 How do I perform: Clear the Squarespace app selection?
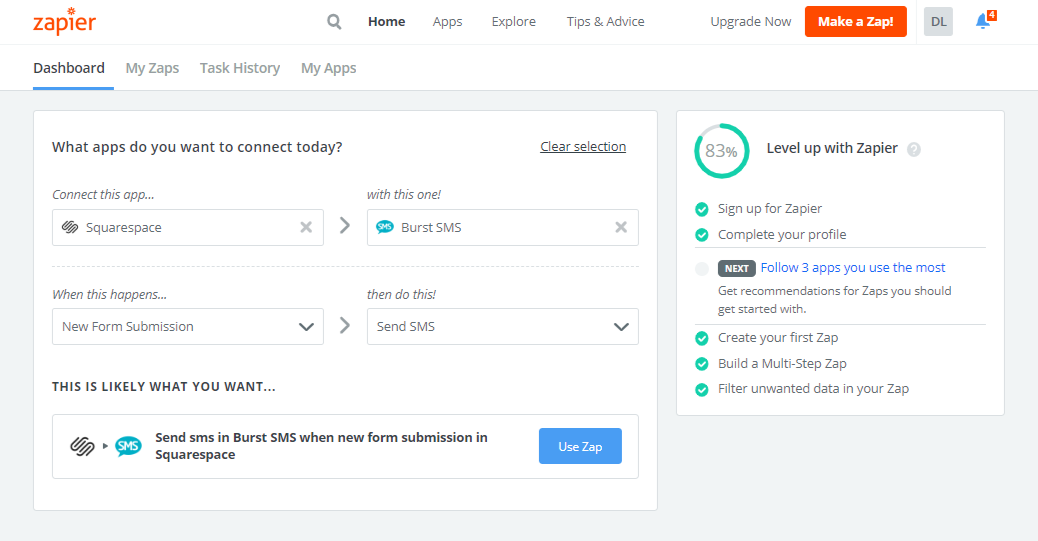(x=306, y=227)
